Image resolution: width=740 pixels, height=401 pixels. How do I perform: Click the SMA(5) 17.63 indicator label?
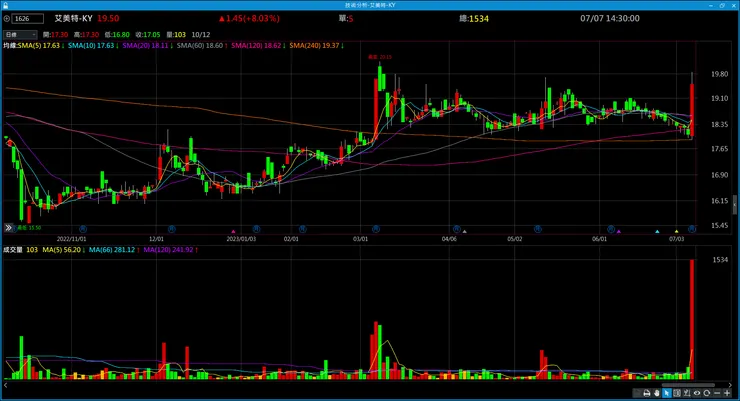[x=41, y=46]
